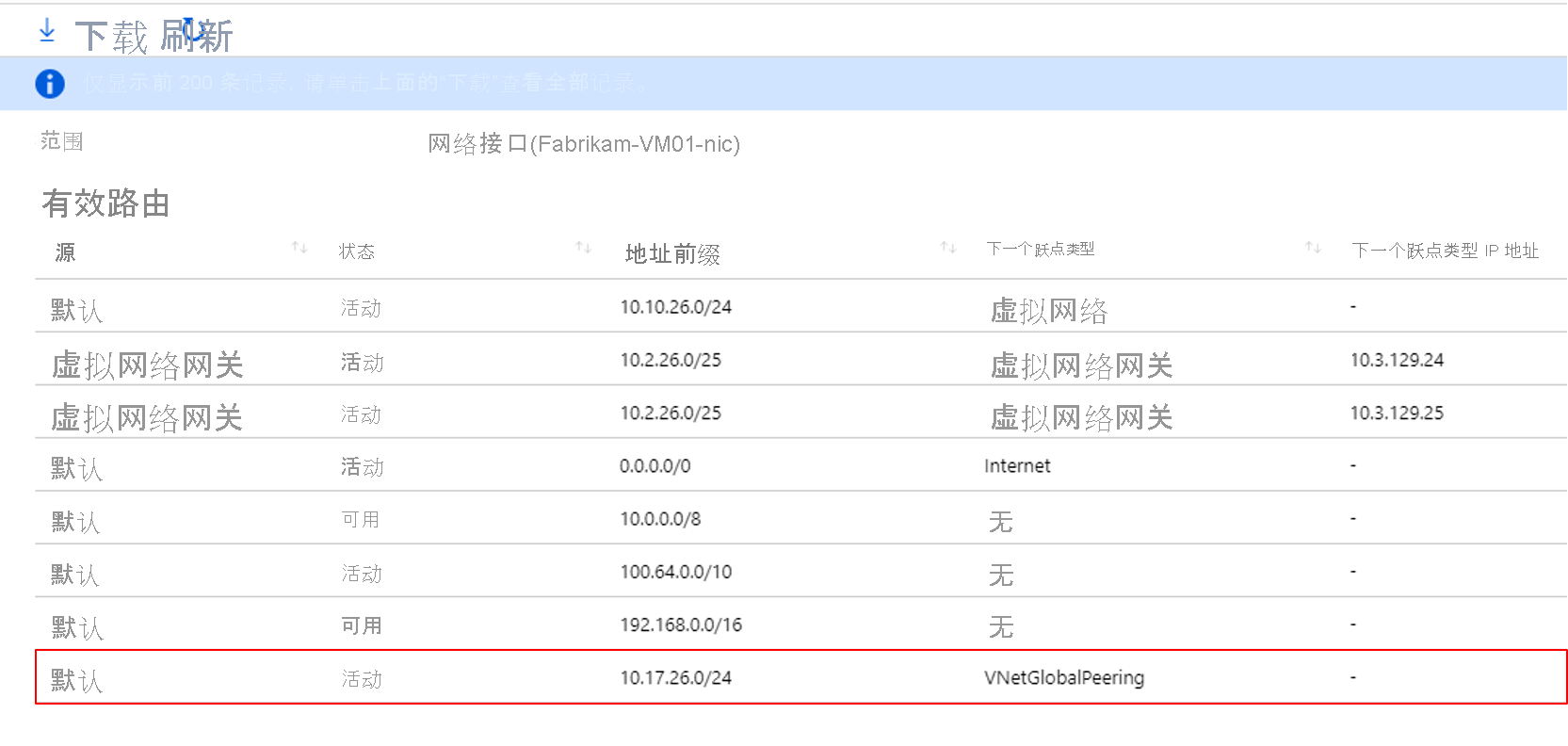
Task: Sort by 源 column sort arrows
Action: (x=299, y=248)
